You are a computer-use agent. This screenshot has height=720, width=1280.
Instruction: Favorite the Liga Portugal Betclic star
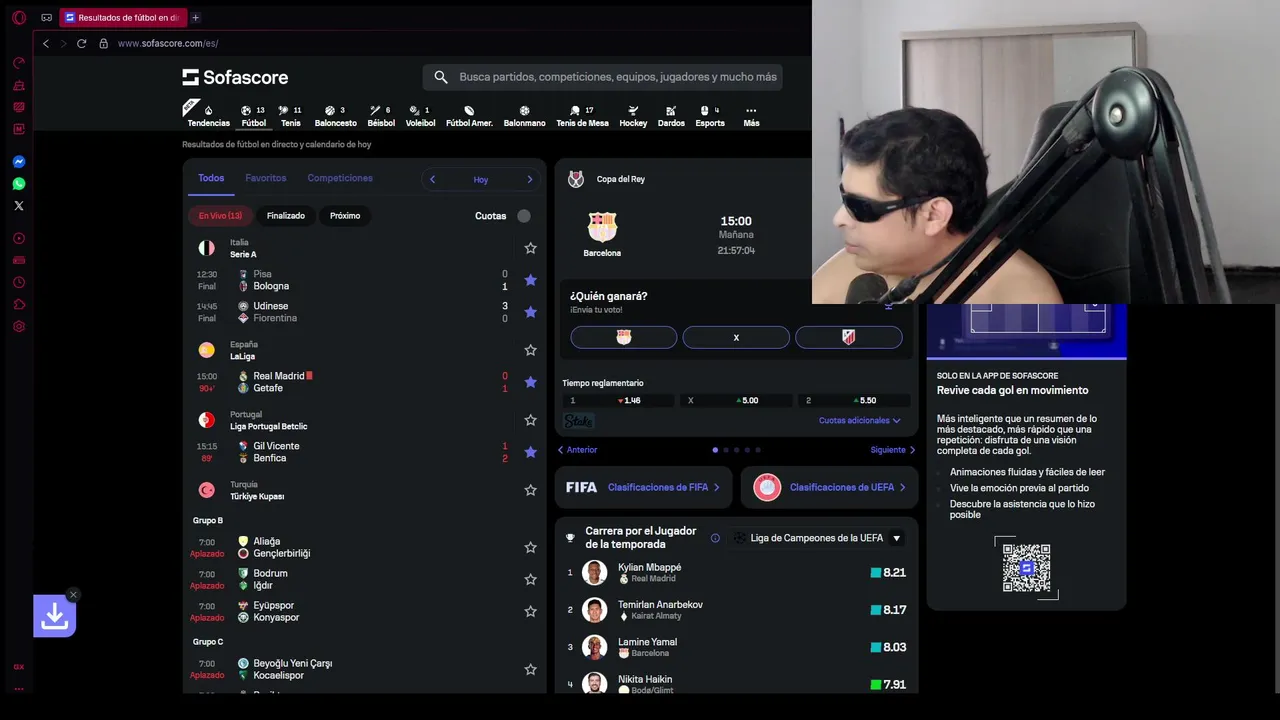531,420
